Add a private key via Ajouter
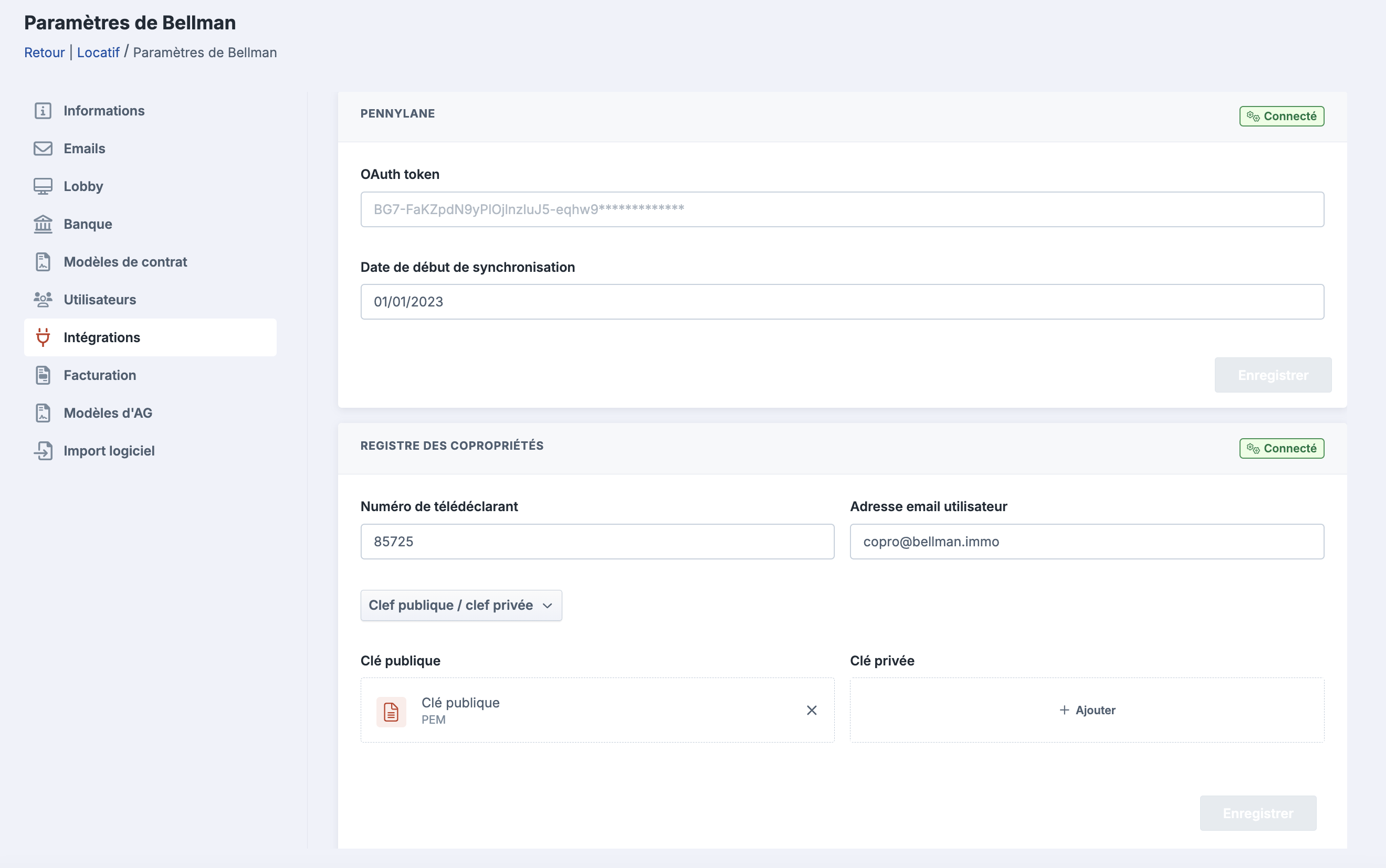Viewport: 1386px width, 868px height. [x=1087, y=711]
